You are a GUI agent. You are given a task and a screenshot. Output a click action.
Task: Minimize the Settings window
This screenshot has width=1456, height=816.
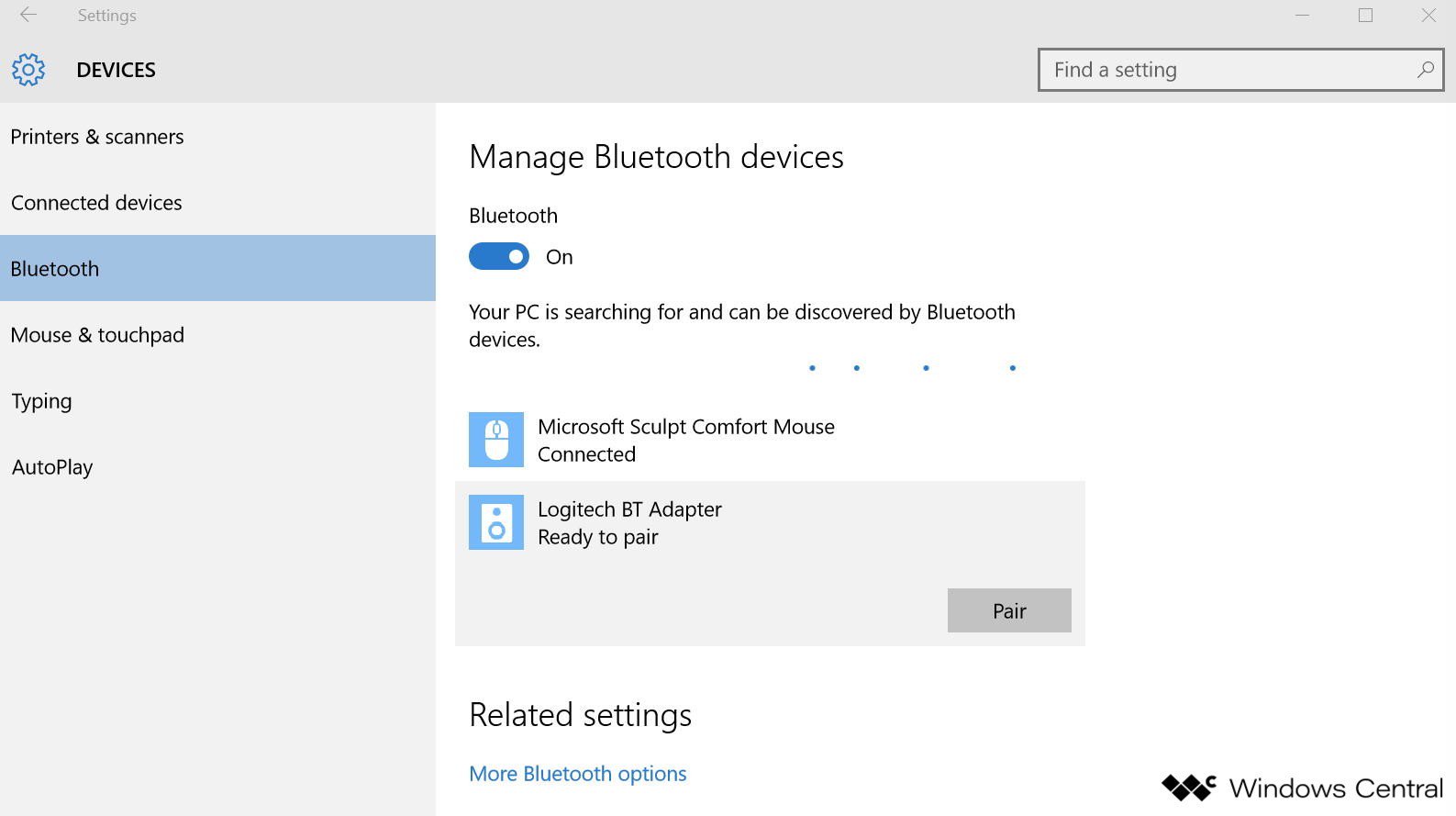pos(1302,16)
